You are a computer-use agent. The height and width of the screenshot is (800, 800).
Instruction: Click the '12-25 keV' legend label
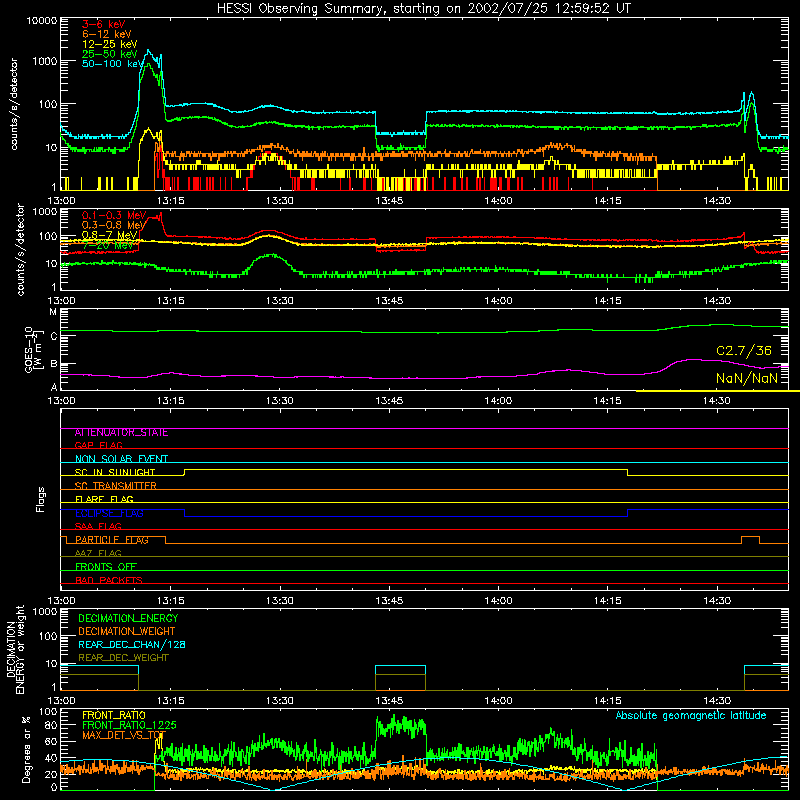click(110, 44)
